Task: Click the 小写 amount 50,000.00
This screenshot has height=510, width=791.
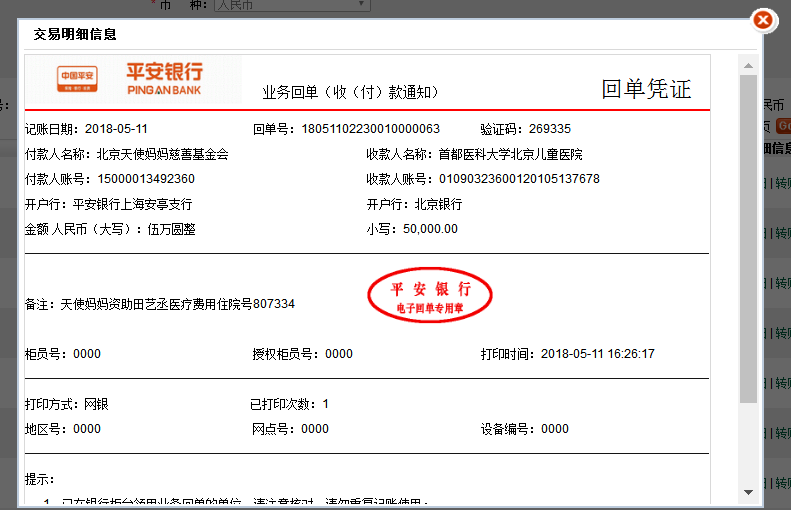Action: 430,229
